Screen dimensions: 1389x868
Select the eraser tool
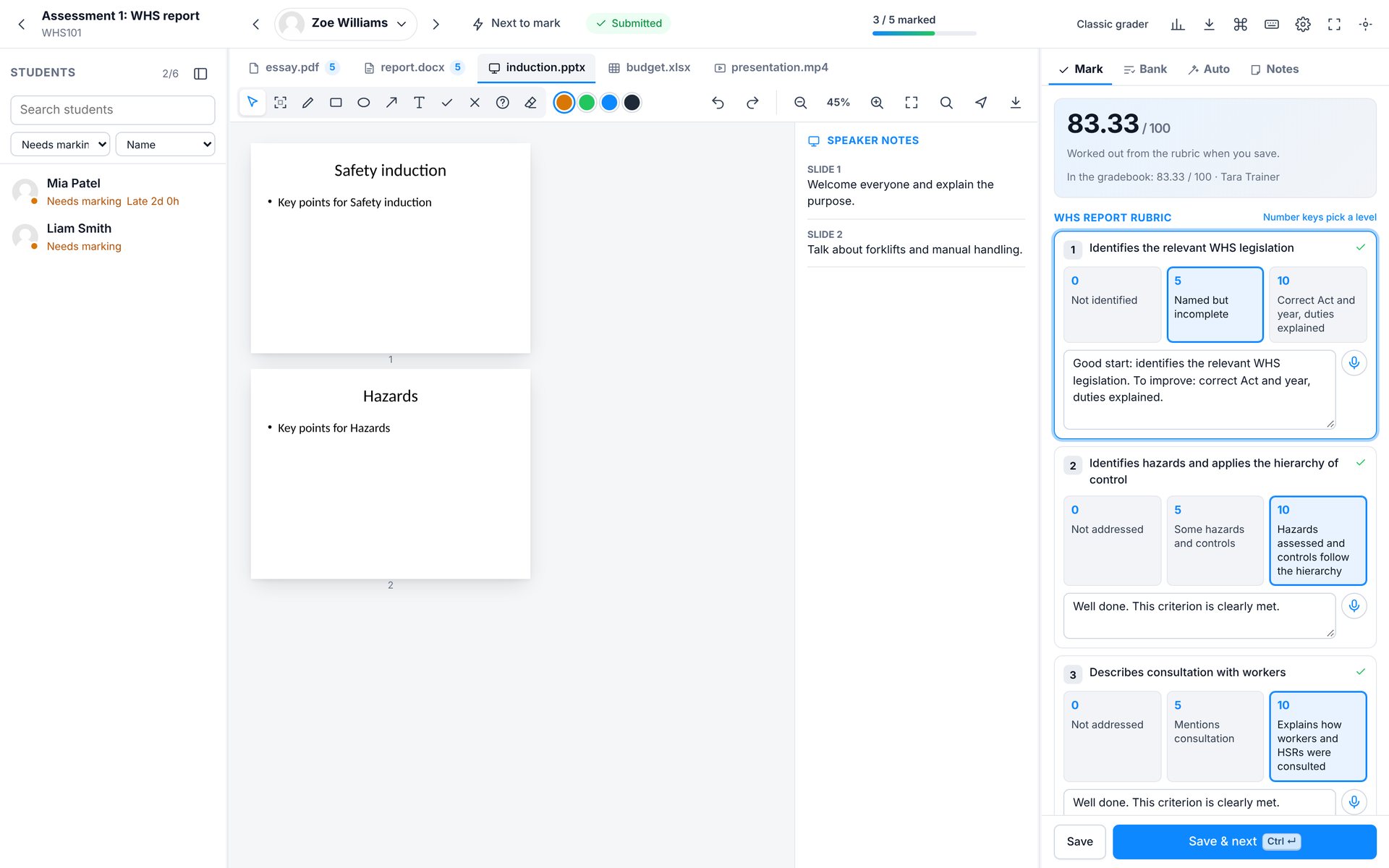coord(530,103)
